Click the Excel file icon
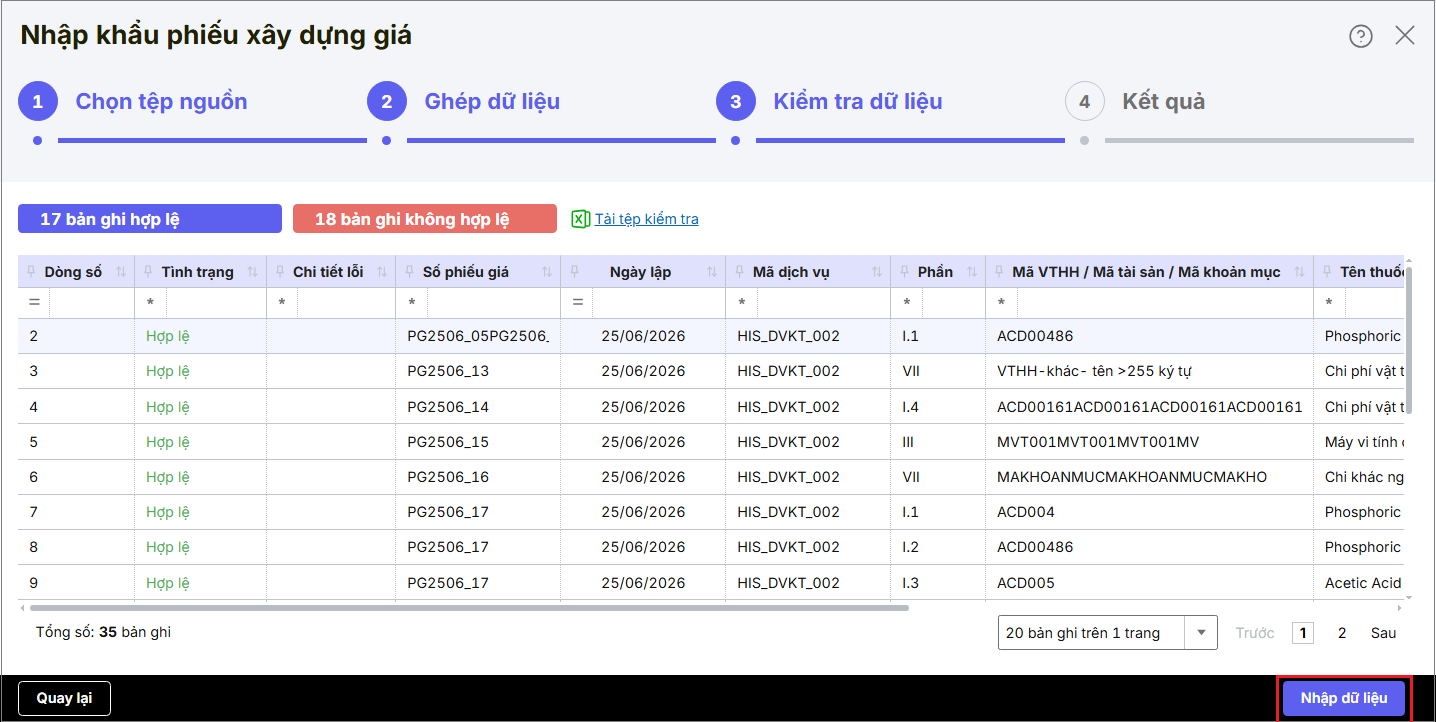The height and width of the screenshot is (722, 1436). 580,219
